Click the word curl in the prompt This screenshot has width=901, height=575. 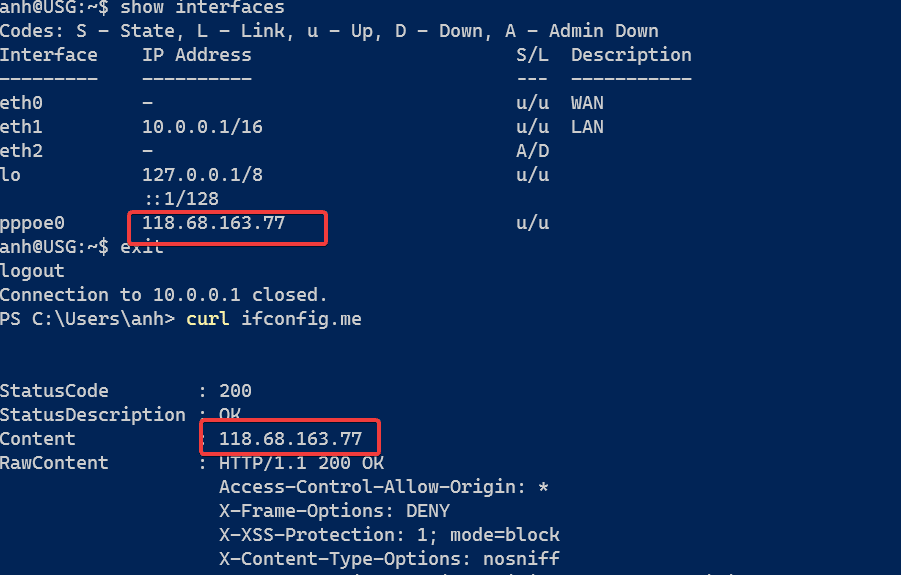(x=207, y=319)
